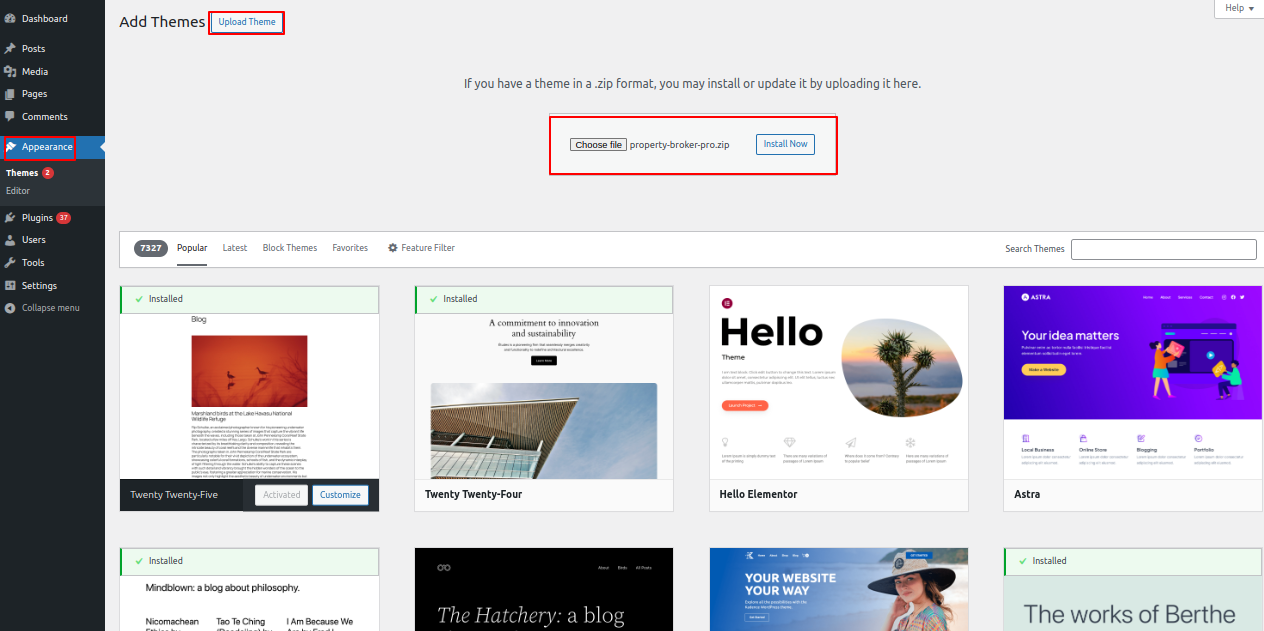The image size is (1264, 631).
Task: Switch to the Latest themes tab
Action: 235,248
